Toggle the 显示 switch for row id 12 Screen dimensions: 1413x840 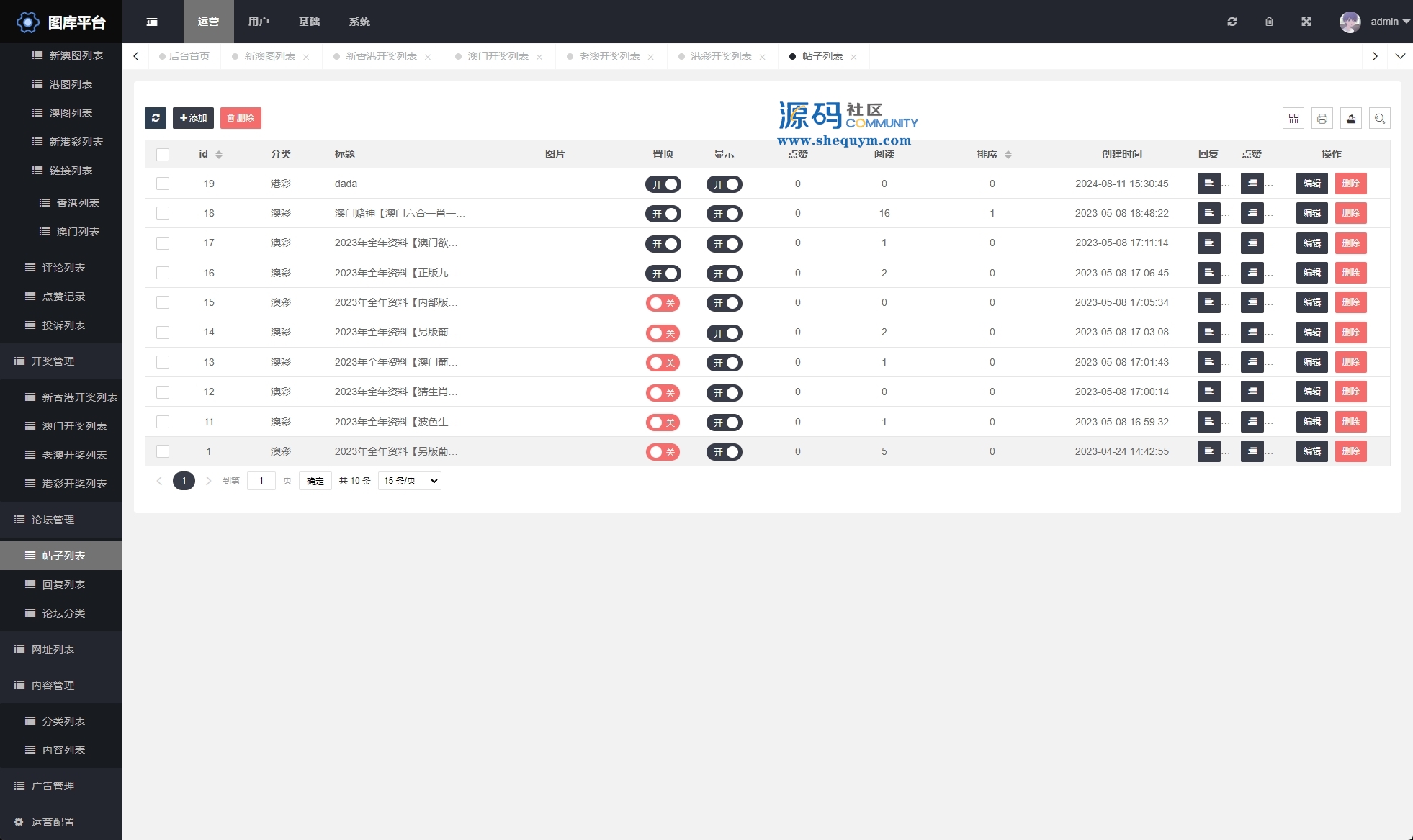725,393
